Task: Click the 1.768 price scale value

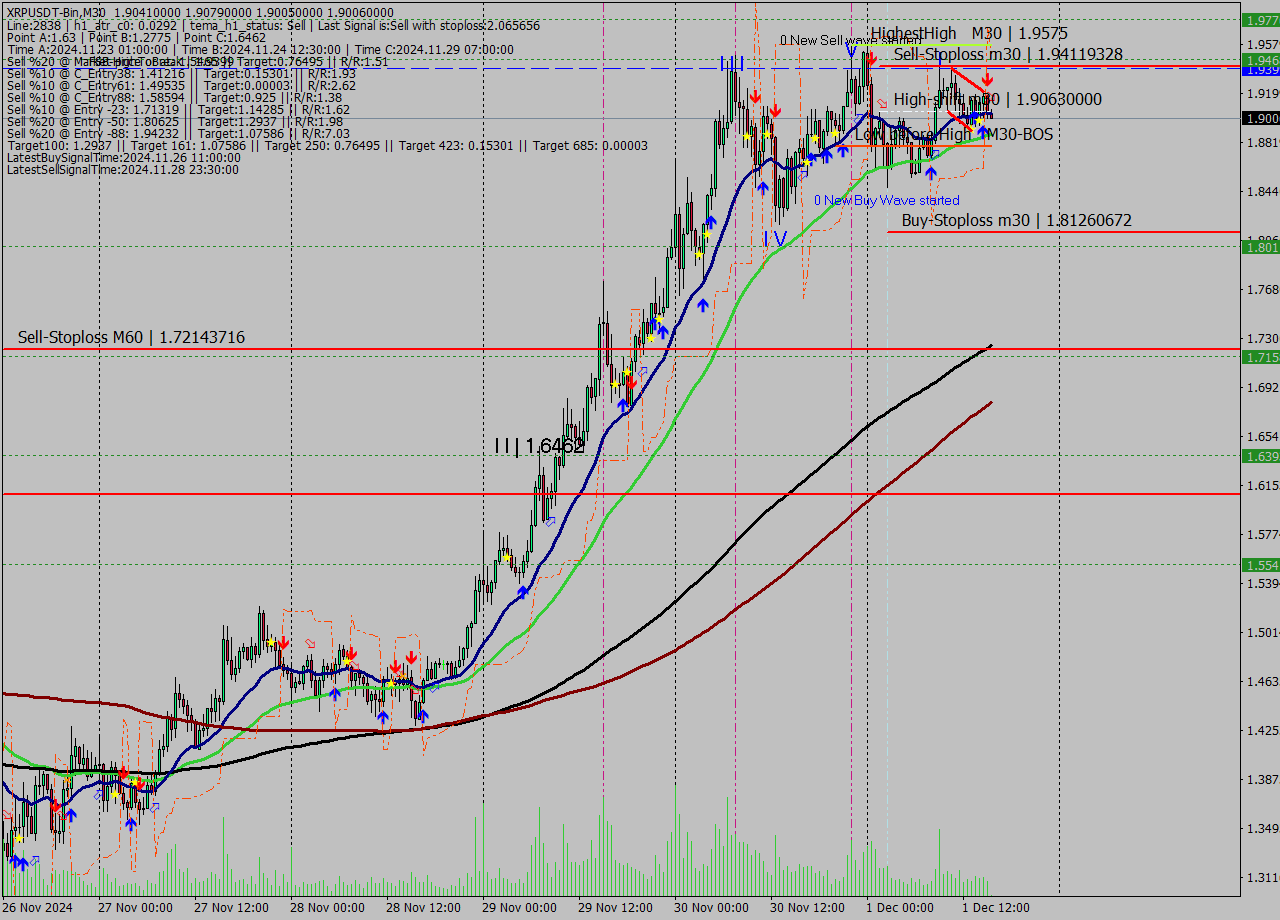Action: point(1261,289)
